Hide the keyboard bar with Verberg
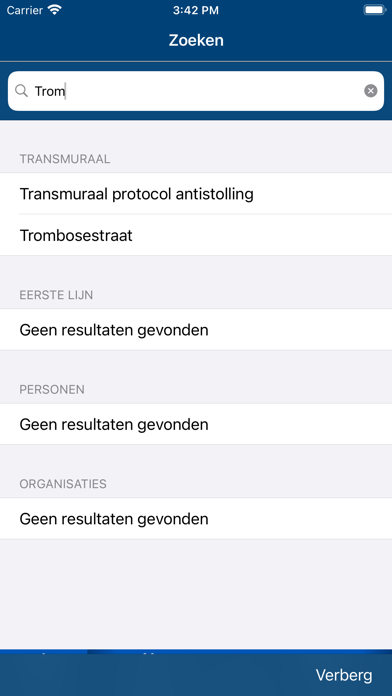The height and width of the screenshot is (696, 392). click(x=344, y=675)
